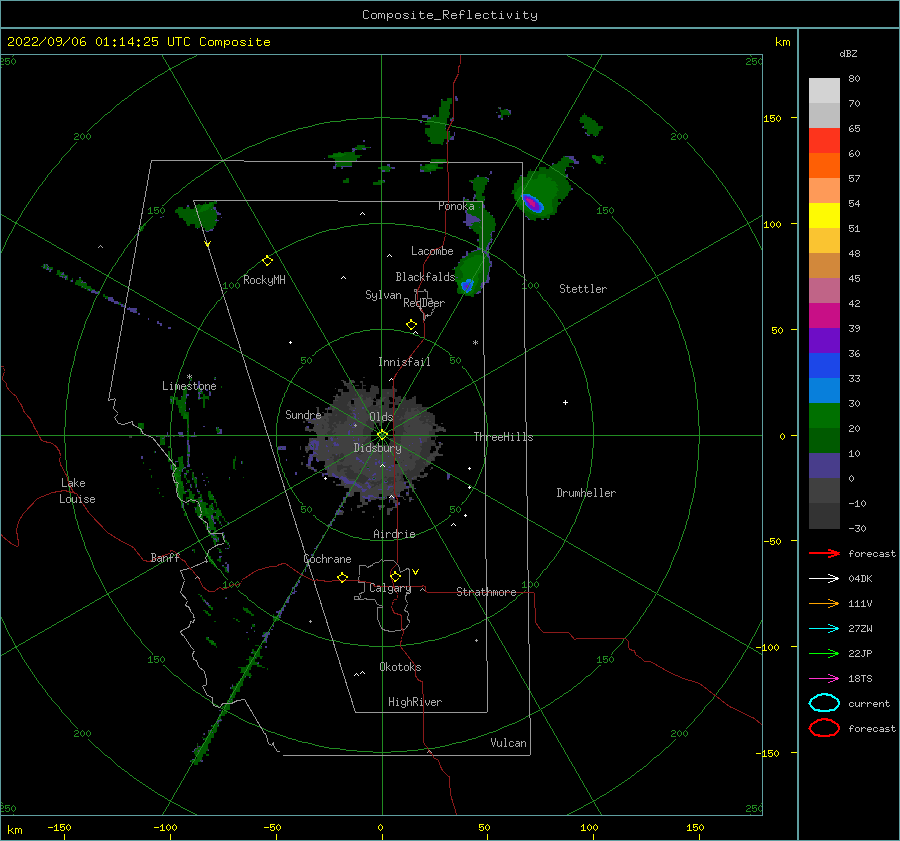The image size is (900, 841).
Task: Click the HighRiver label
Action: click(415, 702)
